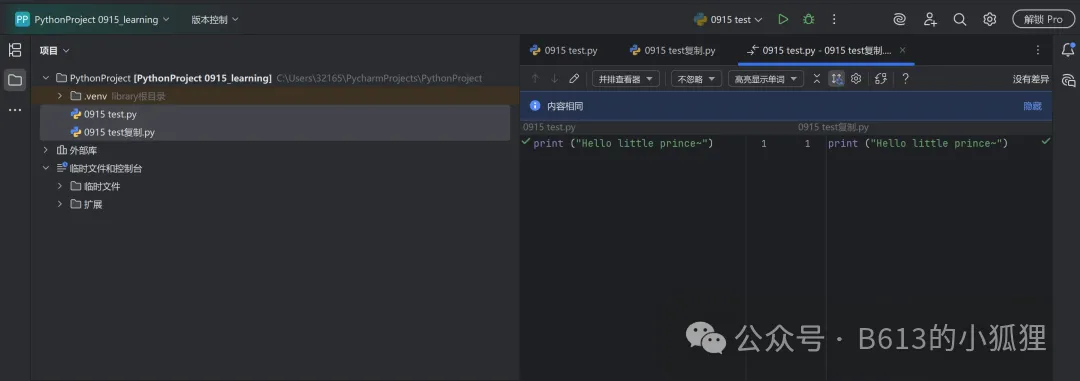Image resolution: width=1080 pixels, height=381 pixels.
Task: Open 高亮显示单词 highlighting dropdown
Action: tap(766, 79)
